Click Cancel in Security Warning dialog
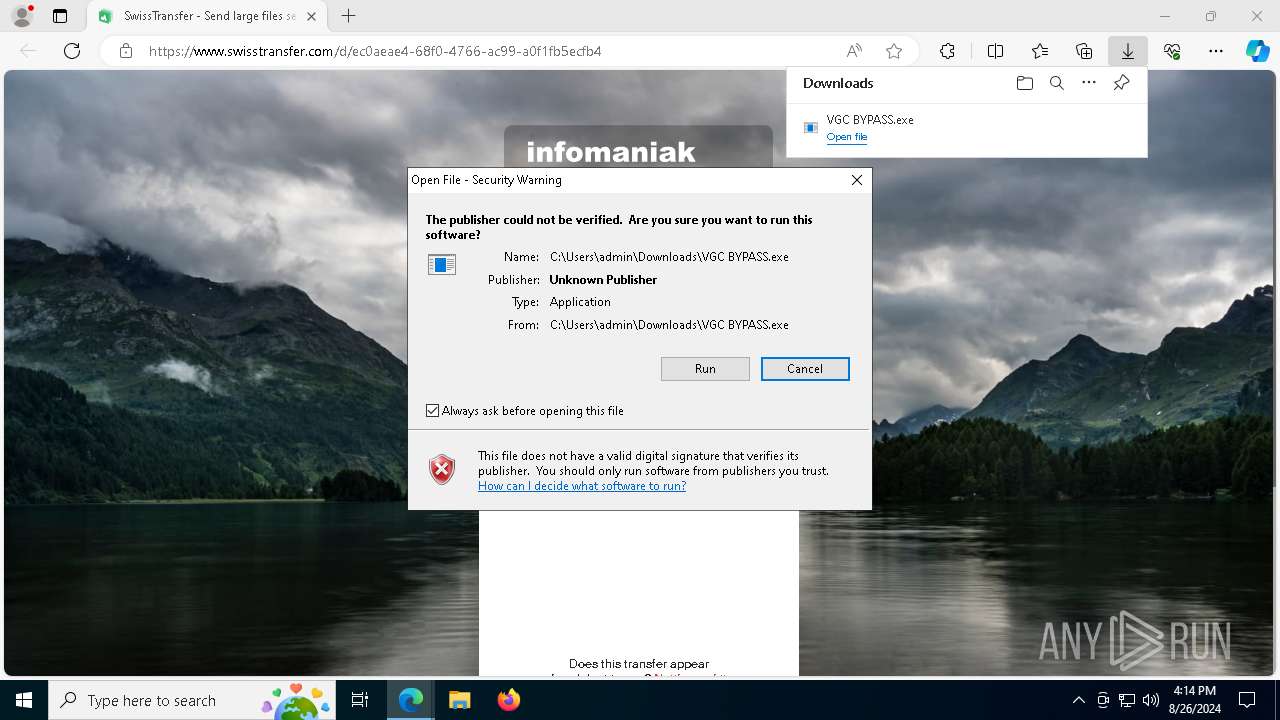The width and height of the screenshot is (1280, 720). pyautogui.click(x=805, y=369)
